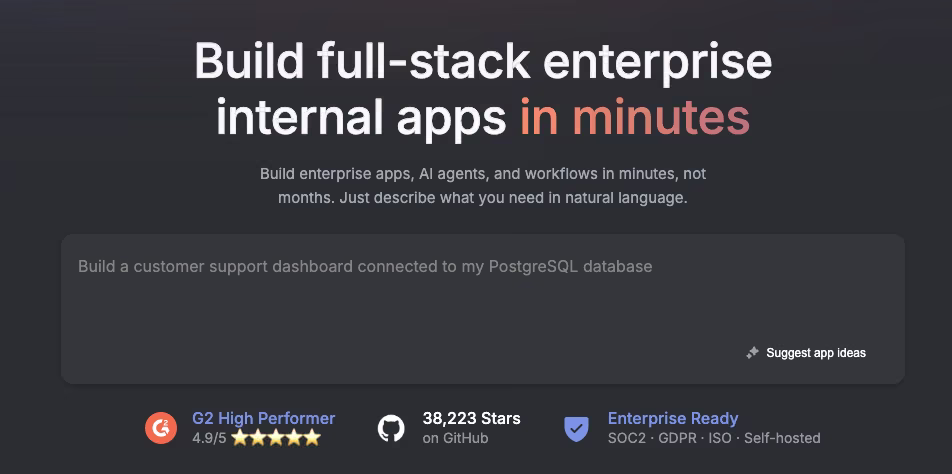The height and width of the screenshot is (474, 952).
Task: Focus the app description prompt input box
Action: pos(483,309)
